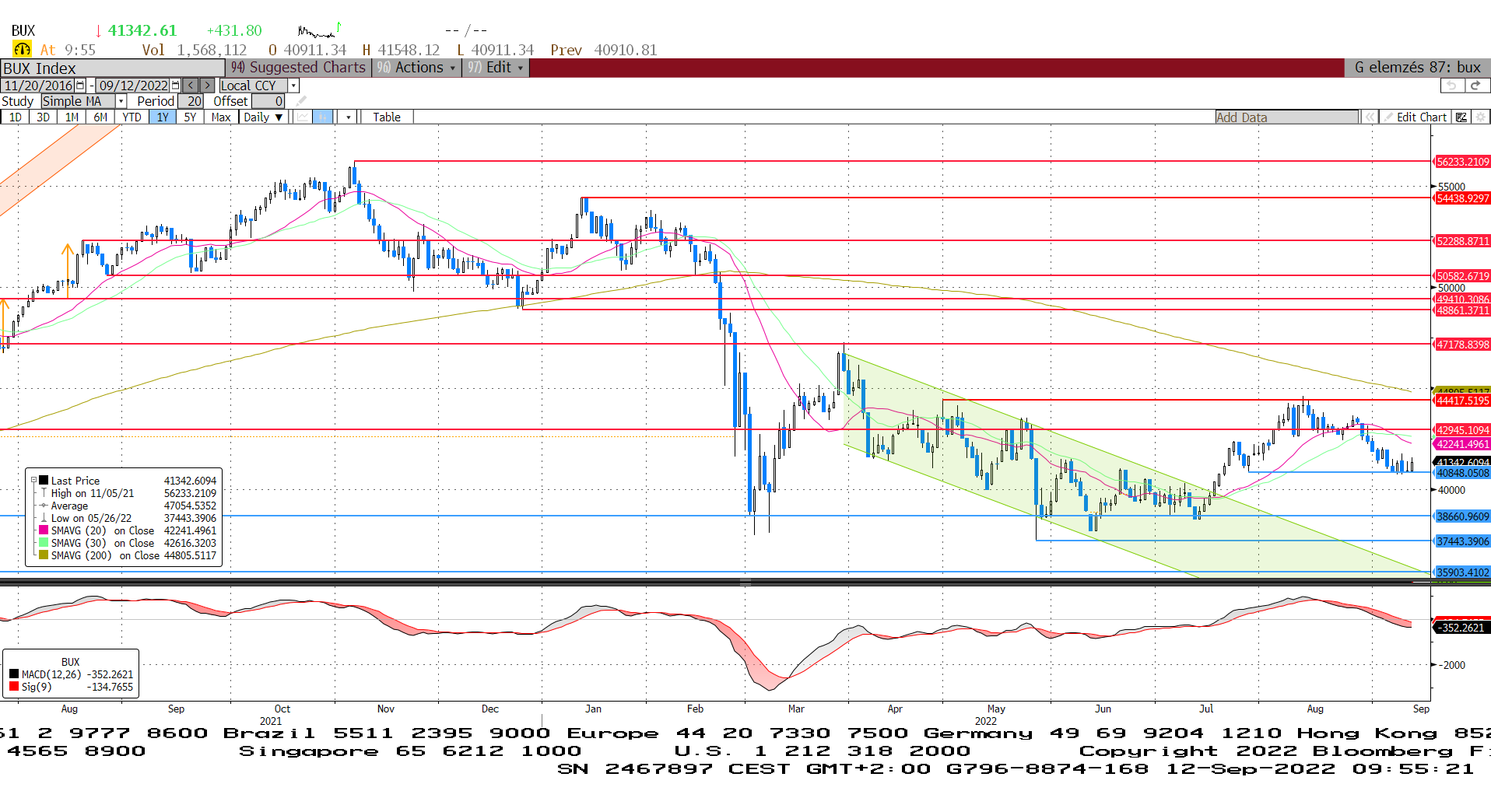Click the Simple MA study field
This screenshot has width=1491, height=812.
pos(78,101)
